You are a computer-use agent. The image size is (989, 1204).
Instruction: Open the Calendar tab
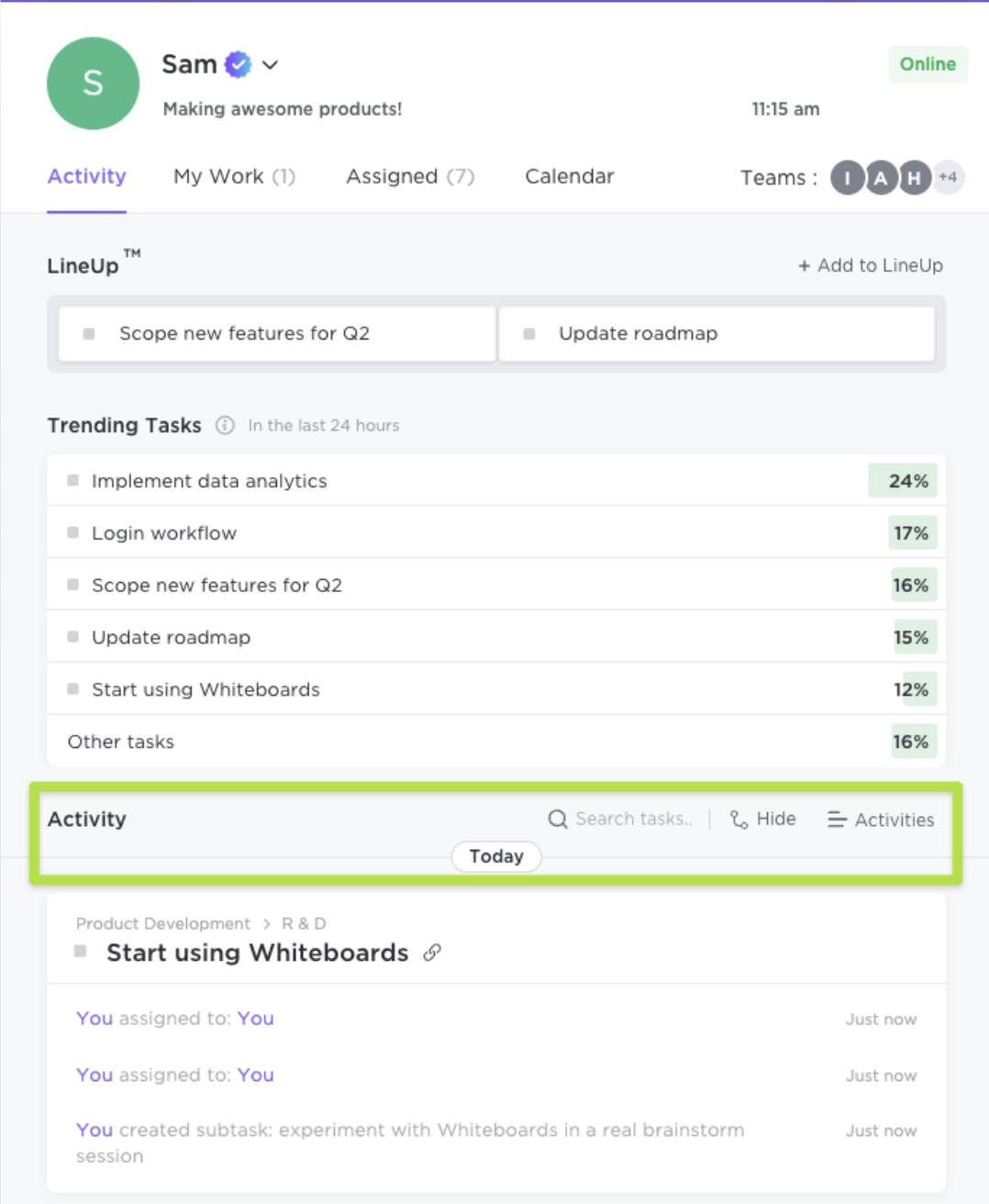569,176
